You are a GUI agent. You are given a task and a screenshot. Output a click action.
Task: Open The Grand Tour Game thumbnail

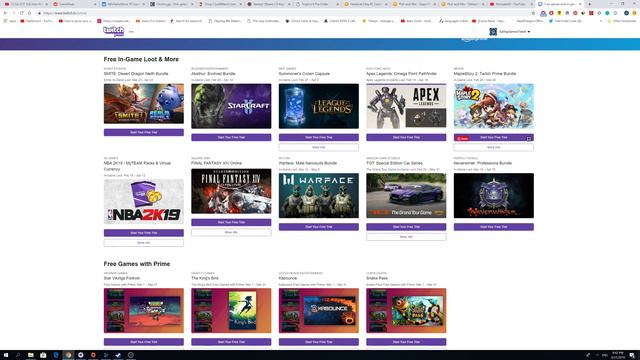(x=406, y=196)
